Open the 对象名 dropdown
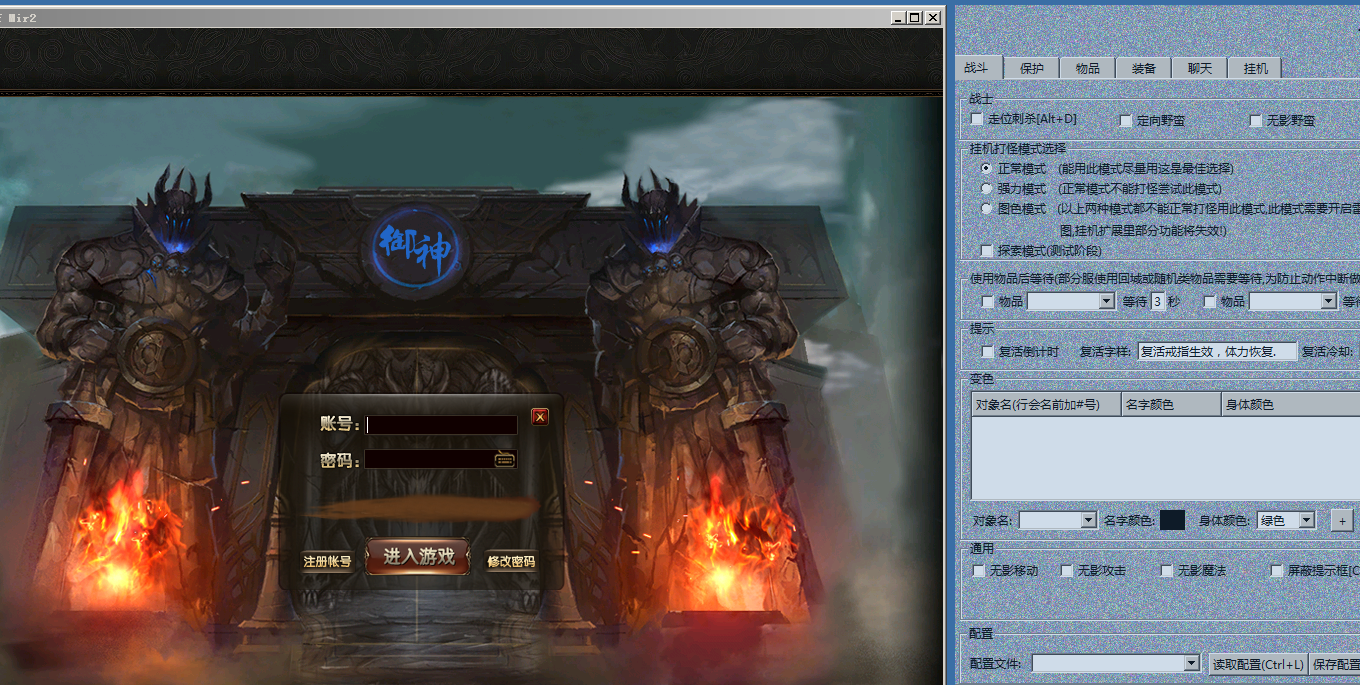The height and width of the screenshot is (685, 1360). click(1089, 520)
